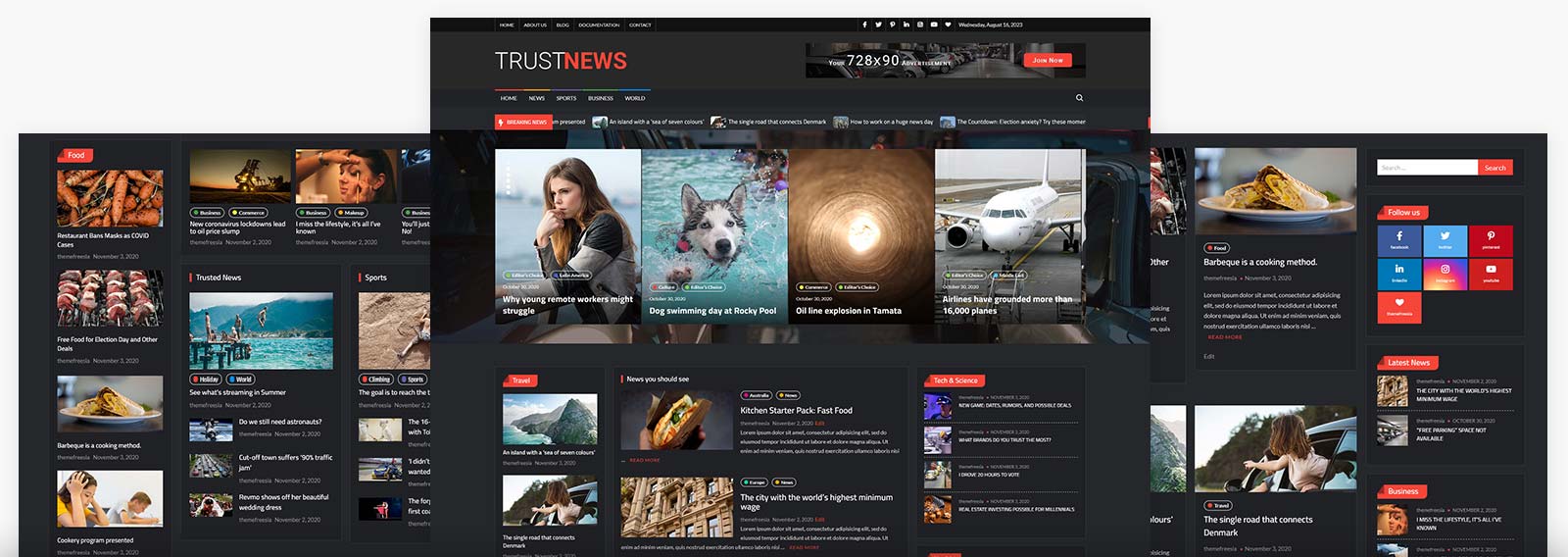Open the Twitter tile under Follow us
Image resolution: width=1568 pixels, height=557 pixels.
pos(1445,240)
